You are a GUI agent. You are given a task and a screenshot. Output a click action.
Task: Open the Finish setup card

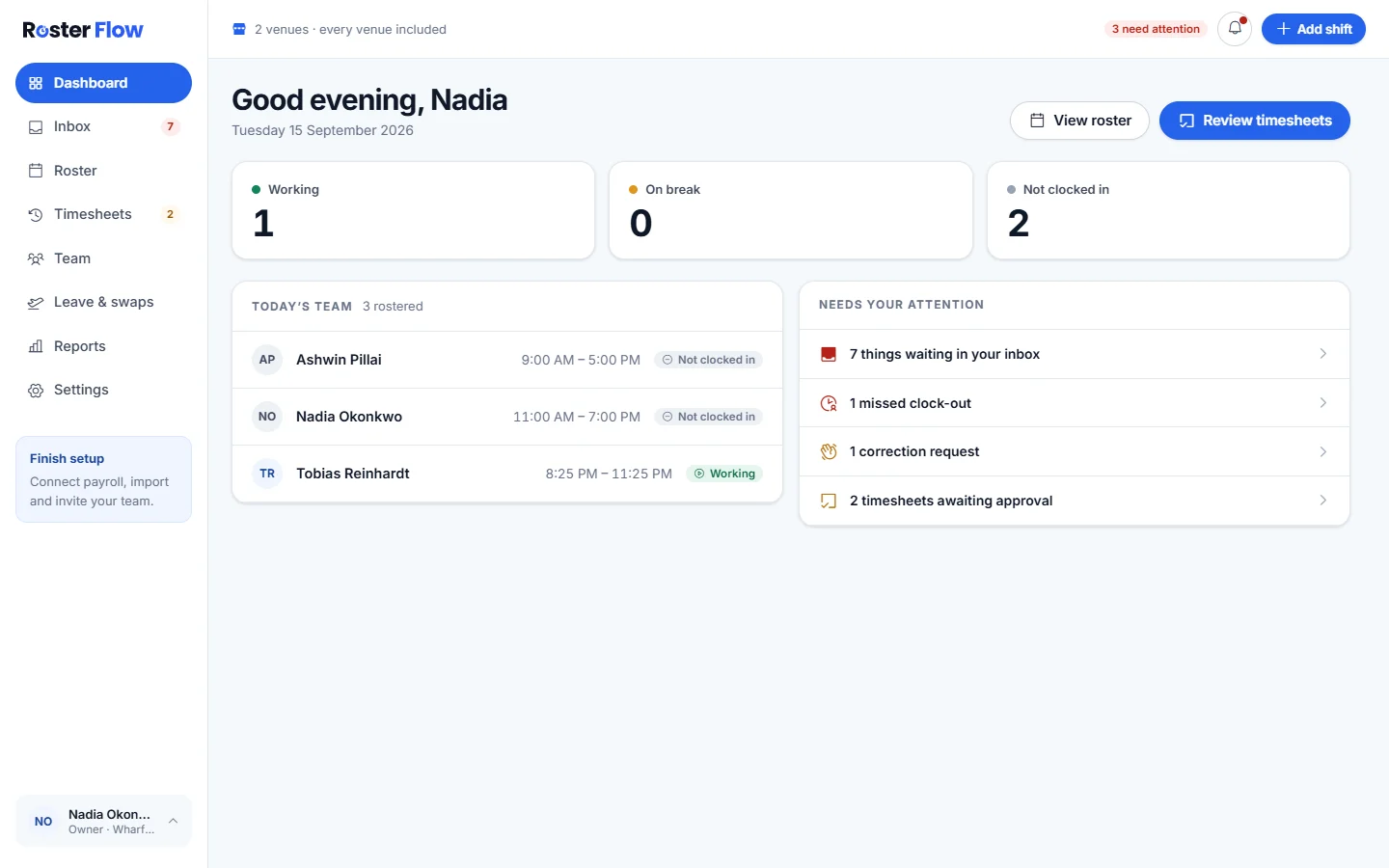pyautogui.click(x=103, y=479)
